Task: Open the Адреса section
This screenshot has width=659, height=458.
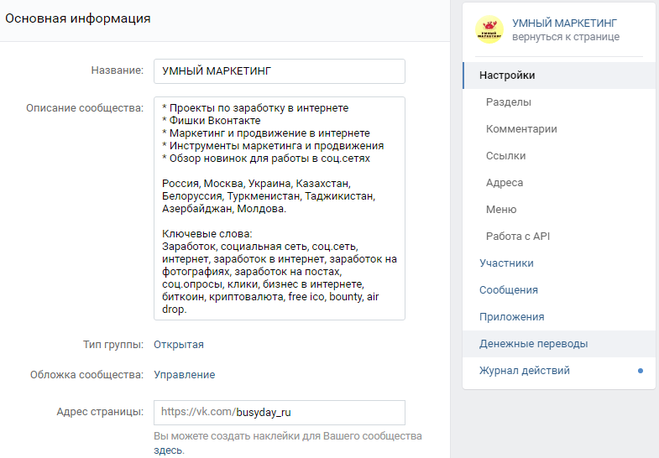Action: point(504,183)
